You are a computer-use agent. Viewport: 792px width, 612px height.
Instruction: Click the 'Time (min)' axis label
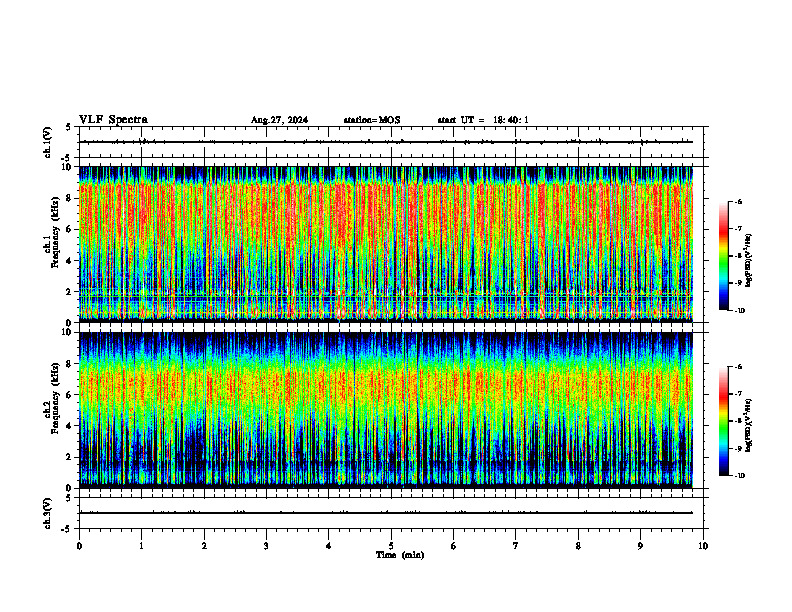pyautogui.click(x=400, y=555)
